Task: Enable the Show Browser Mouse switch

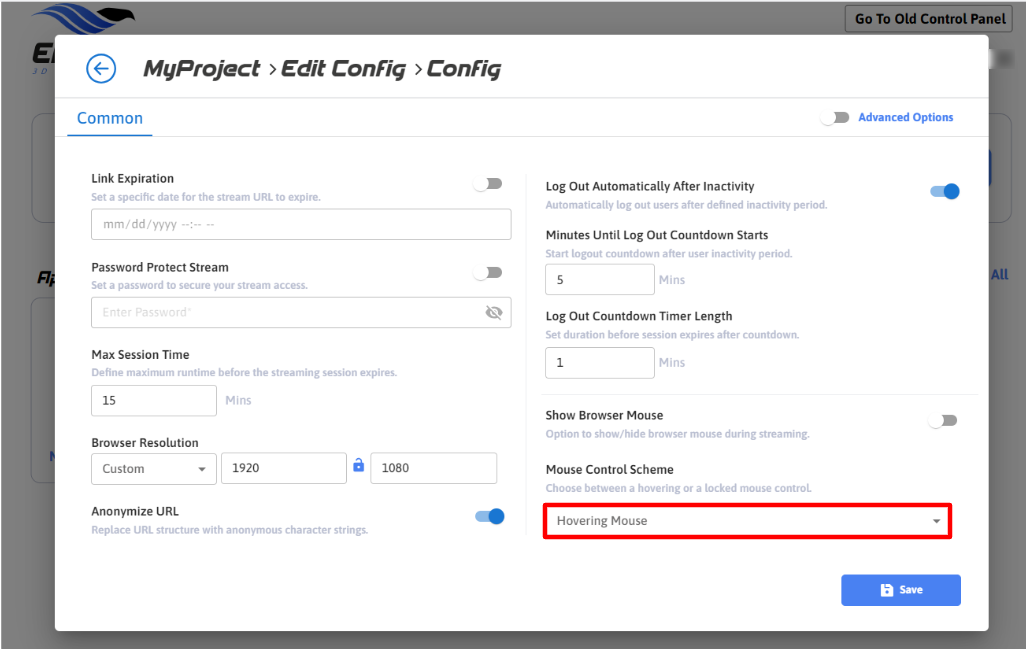Action: 942,421
